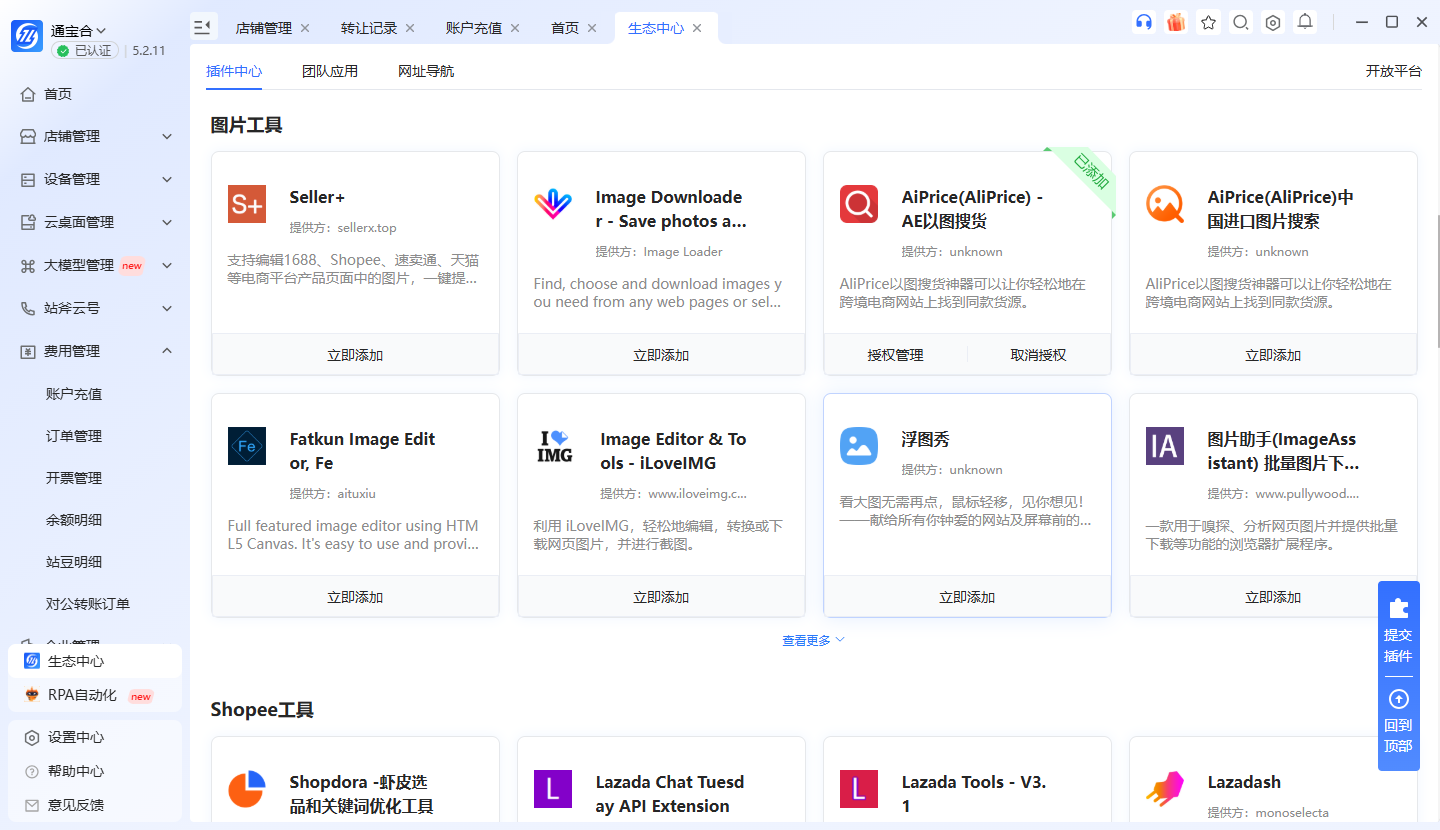Click 取消授权 on AliPrice AE card
1440x830 pixels.
(x=1039, y=355)
